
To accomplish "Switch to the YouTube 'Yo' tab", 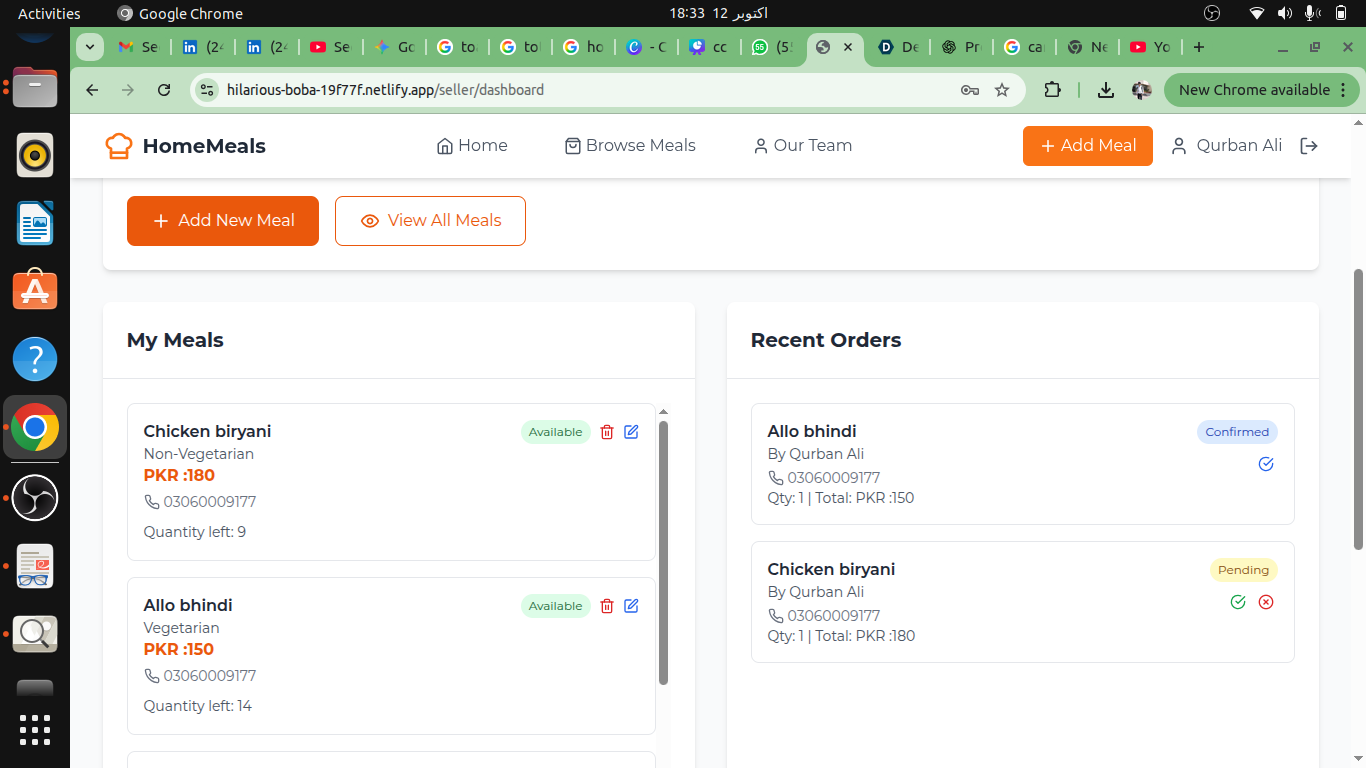I will [1150, 47].
